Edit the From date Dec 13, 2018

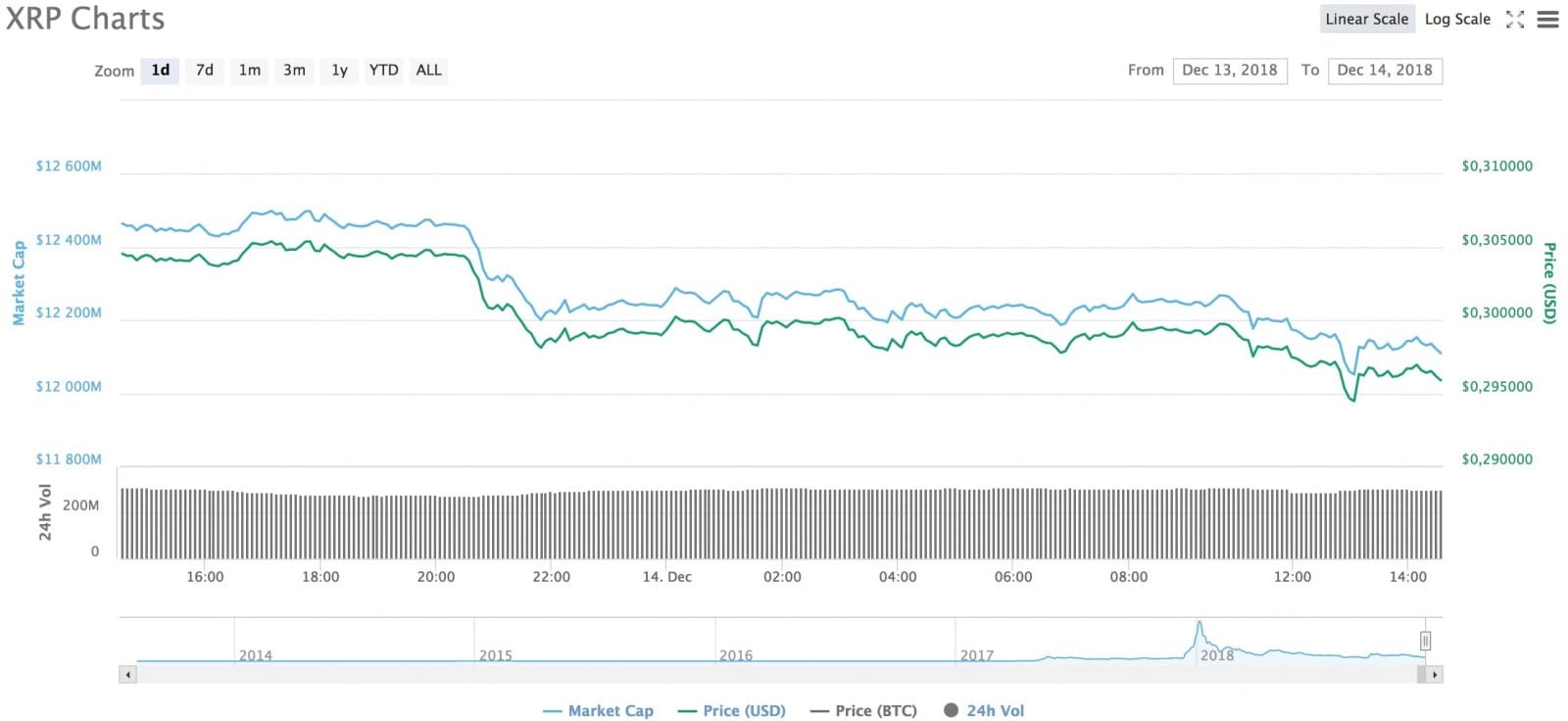pos(1230,71)
